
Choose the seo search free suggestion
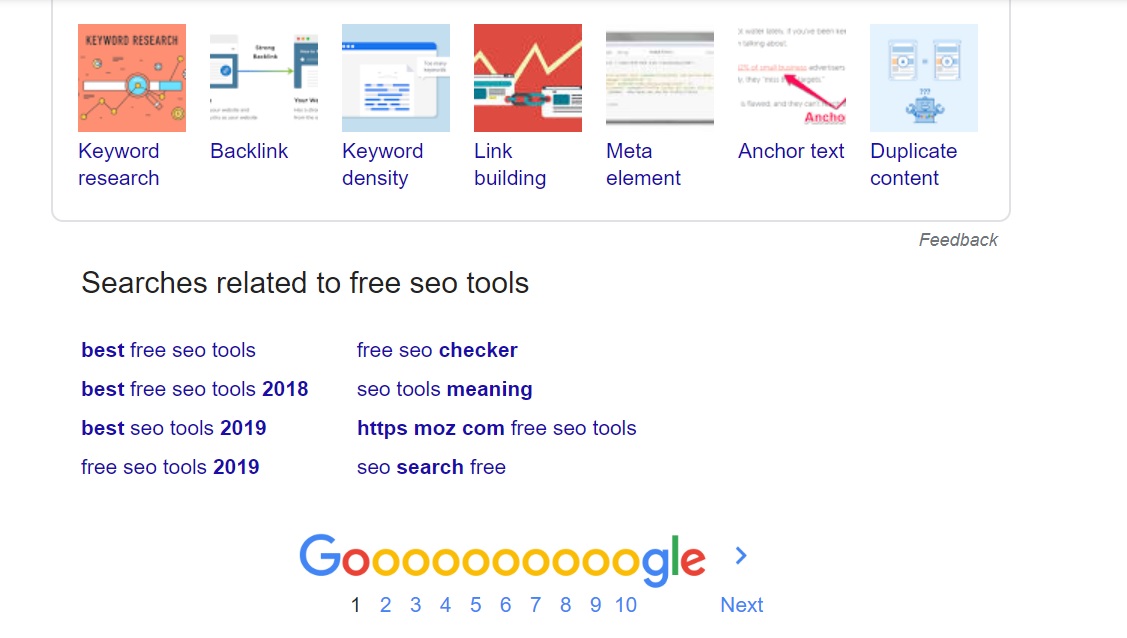(x=431, y=467)
